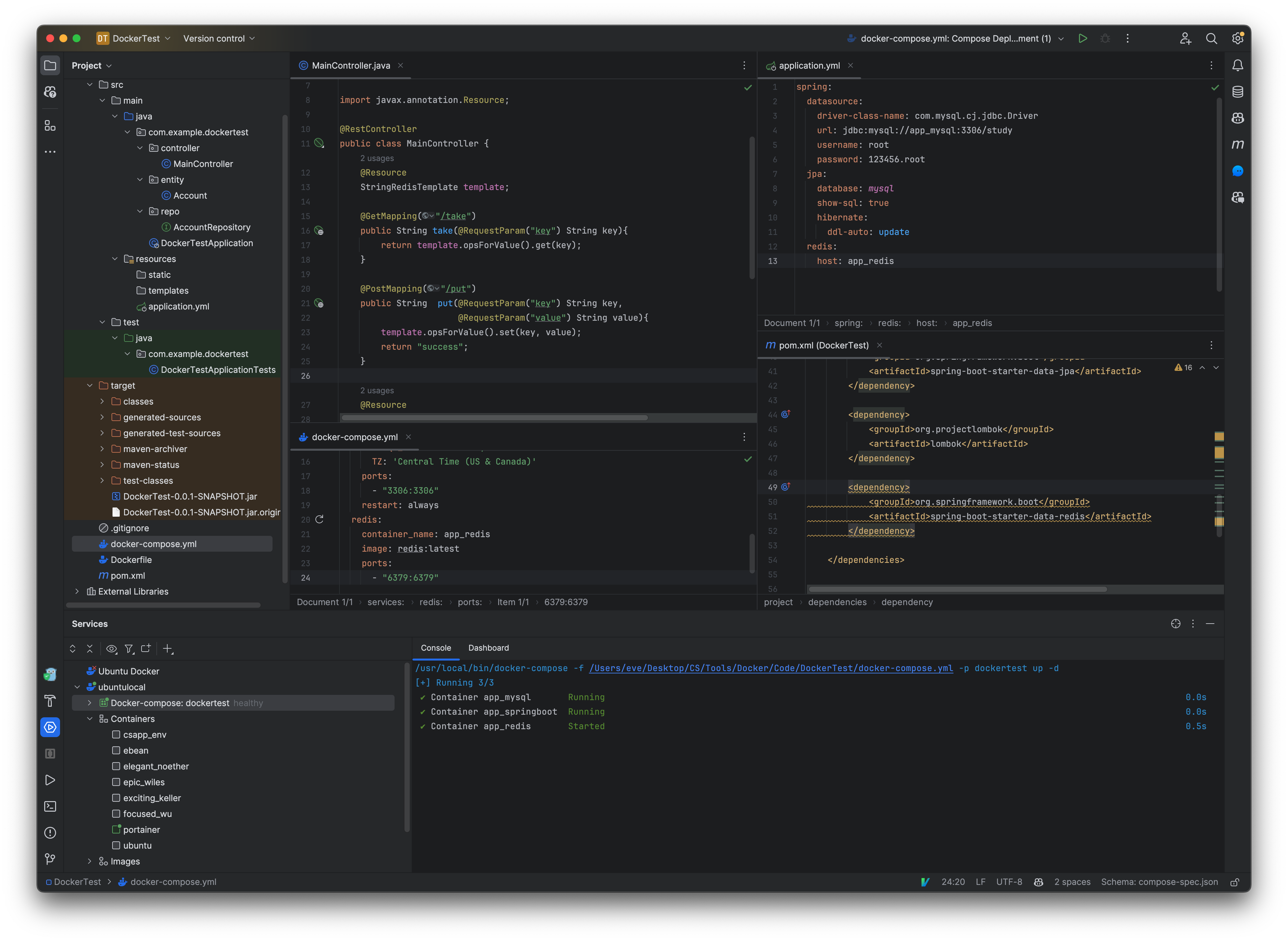Expand Docker-compose: dockertest node
Viewport: 1288px width, 941px height.
(x=89, y=703)
